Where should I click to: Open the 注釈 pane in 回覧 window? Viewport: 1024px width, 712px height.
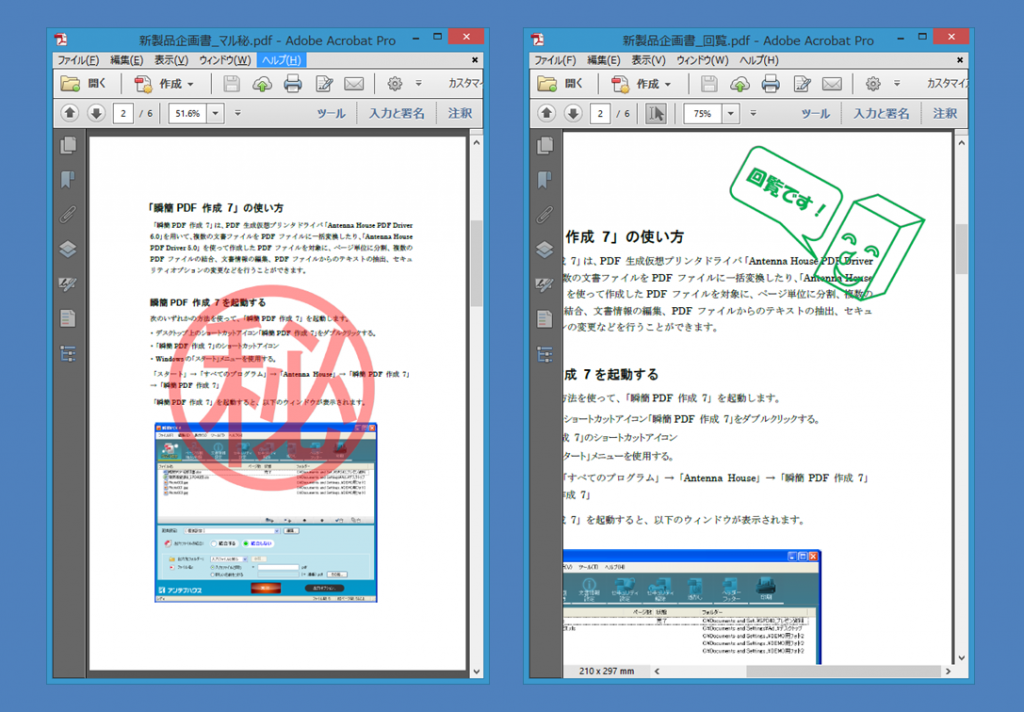click(944, 114)
